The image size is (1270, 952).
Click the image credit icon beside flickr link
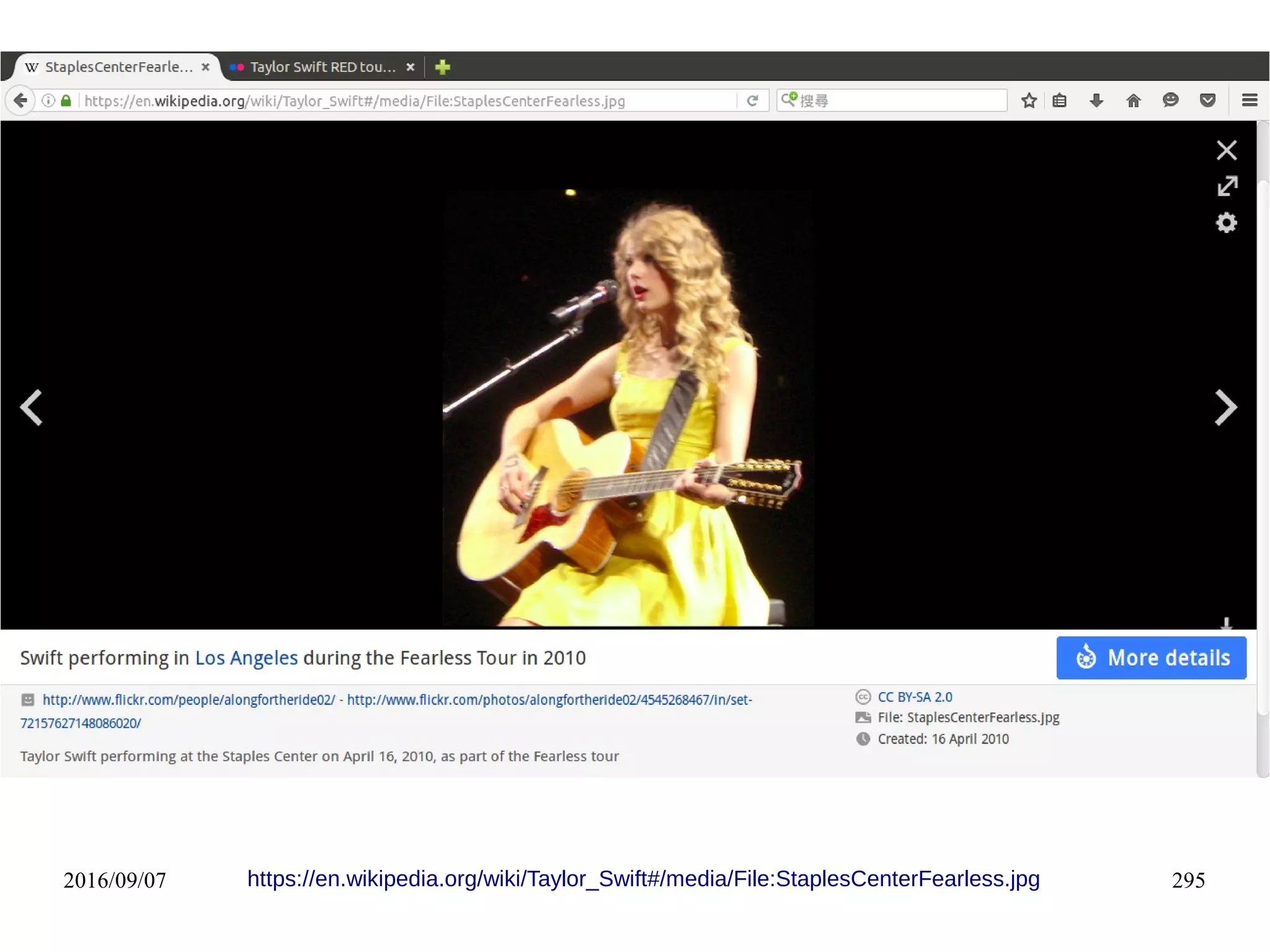[x=28, y=700]
